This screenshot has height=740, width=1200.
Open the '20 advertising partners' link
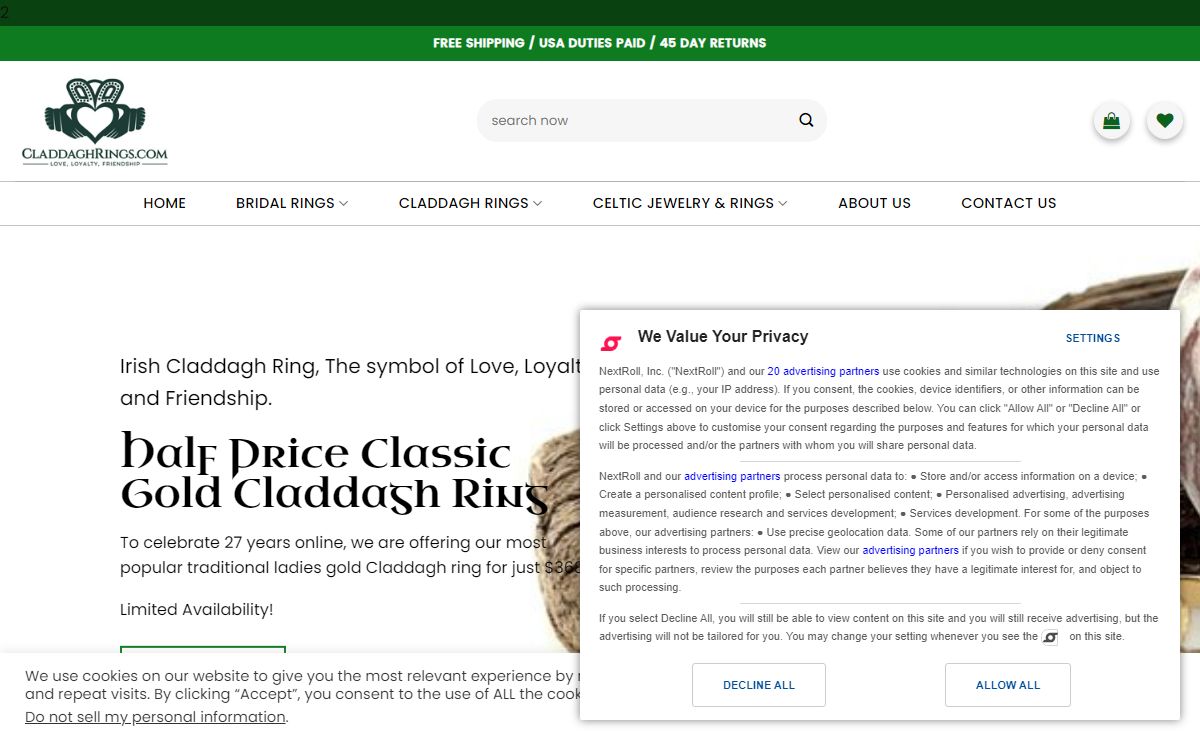[x=823, y=371]
